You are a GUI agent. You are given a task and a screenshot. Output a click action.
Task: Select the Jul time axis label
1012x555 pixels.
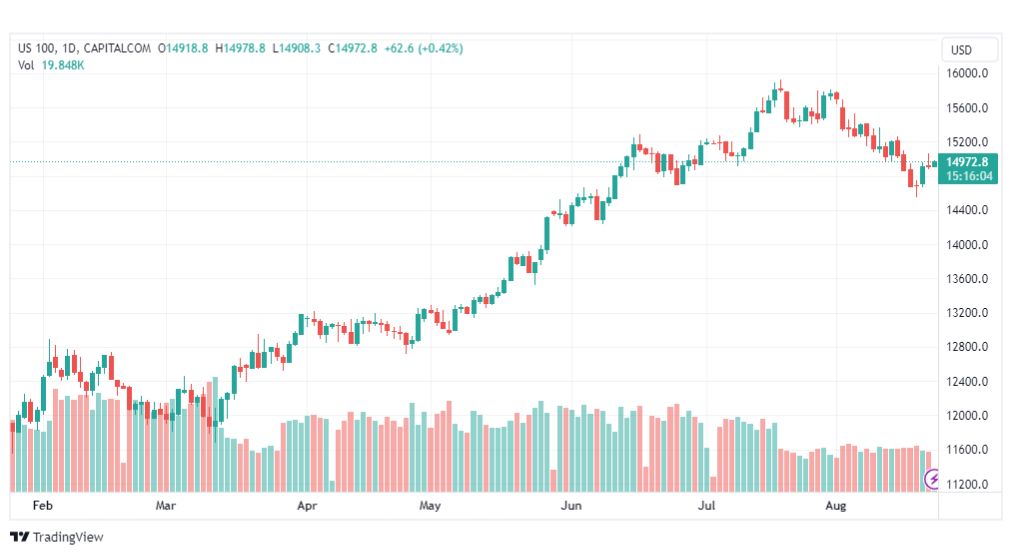coord(707,506)
